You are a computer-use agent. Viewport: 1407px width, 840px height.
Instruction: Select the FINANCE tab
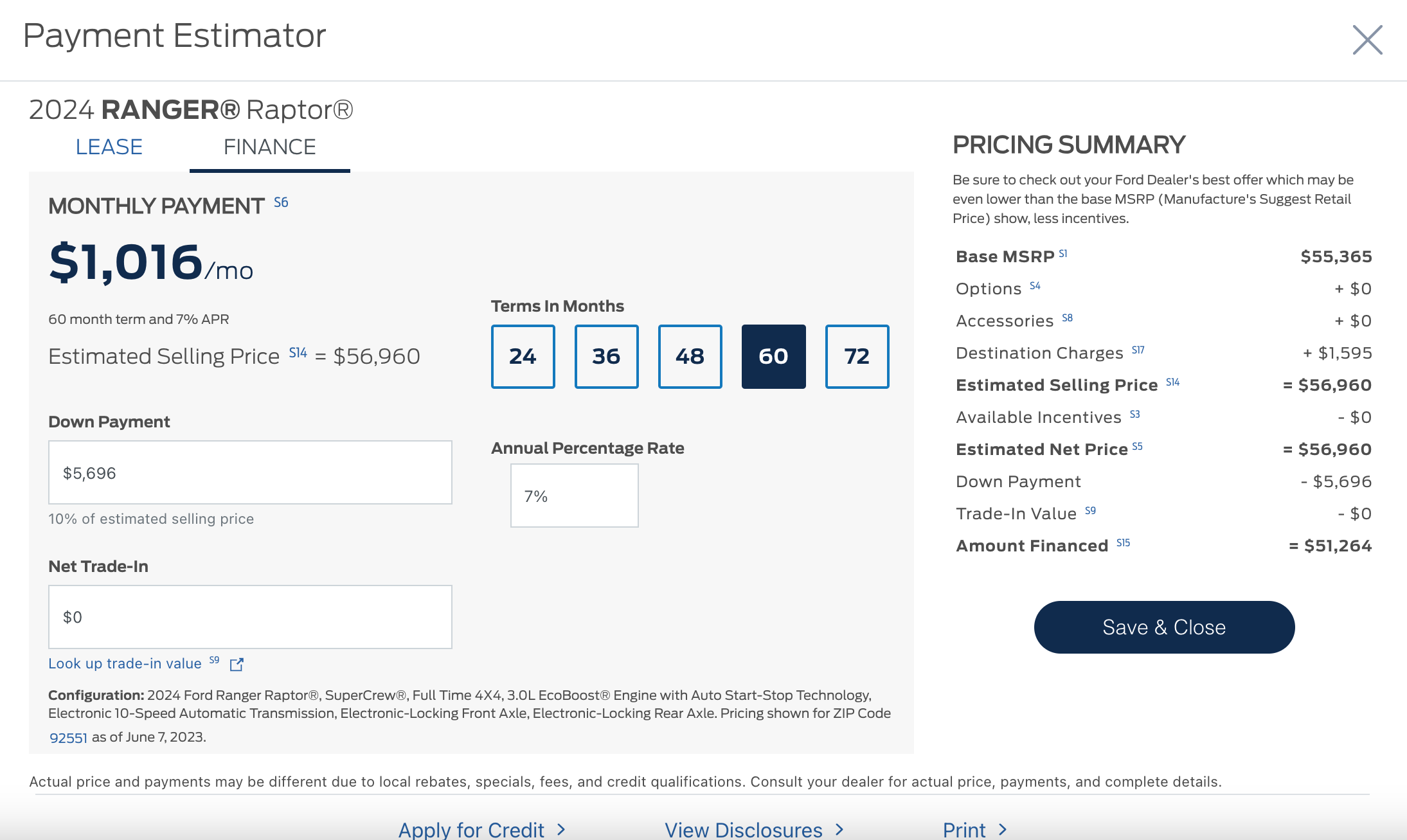click(x=269, y=147)
